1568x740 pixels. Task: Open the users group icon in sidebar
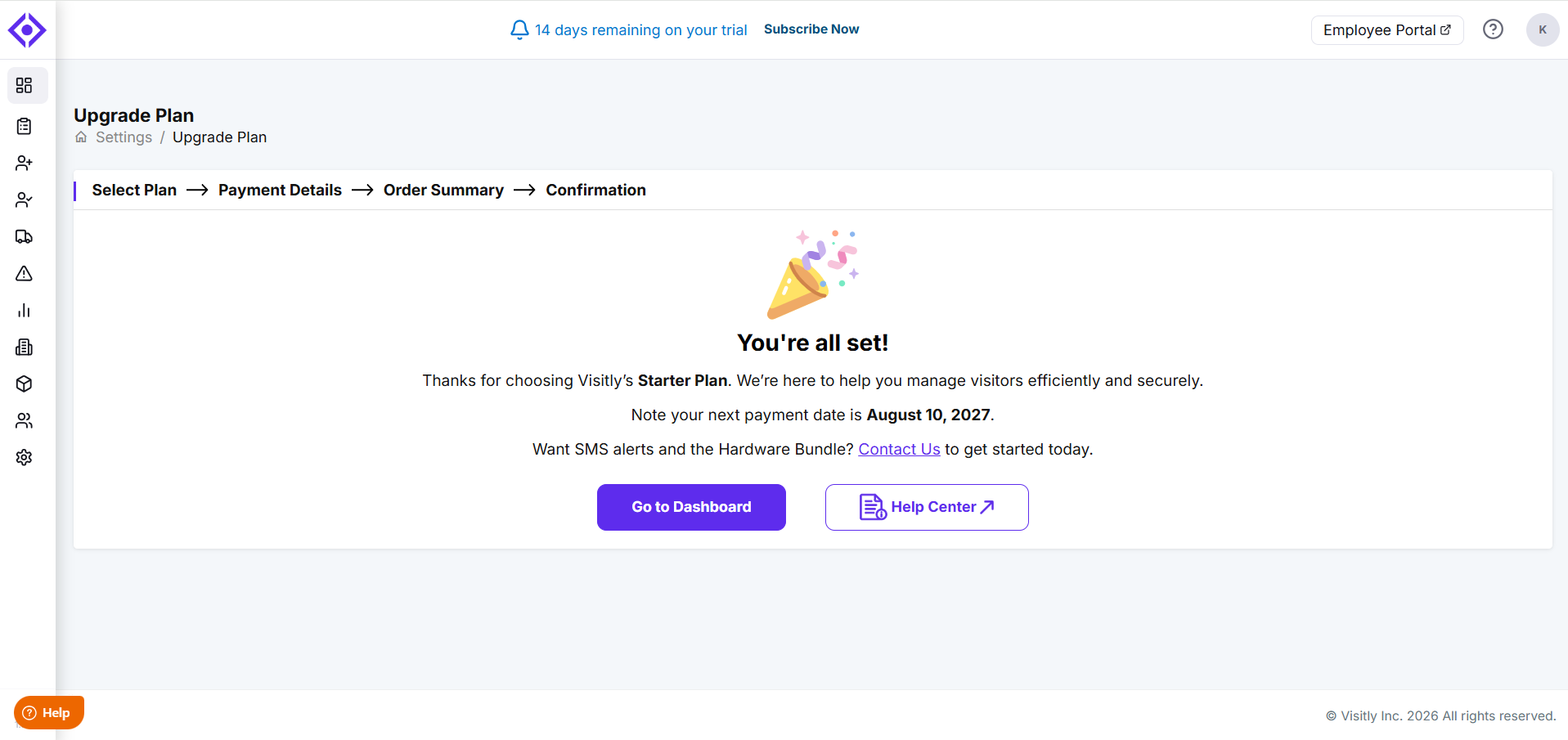coord(25,421)
